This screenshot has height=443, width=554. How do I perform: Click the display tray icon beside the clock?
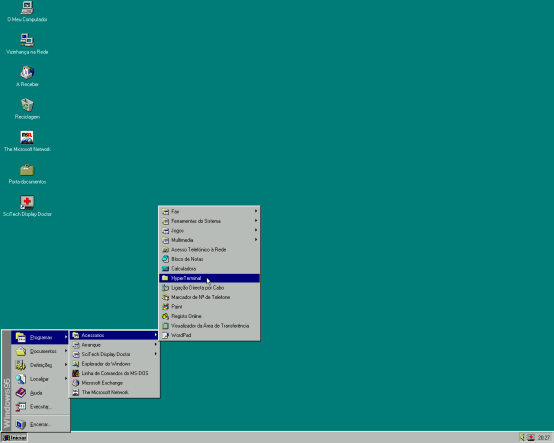[x=531, y=437]
